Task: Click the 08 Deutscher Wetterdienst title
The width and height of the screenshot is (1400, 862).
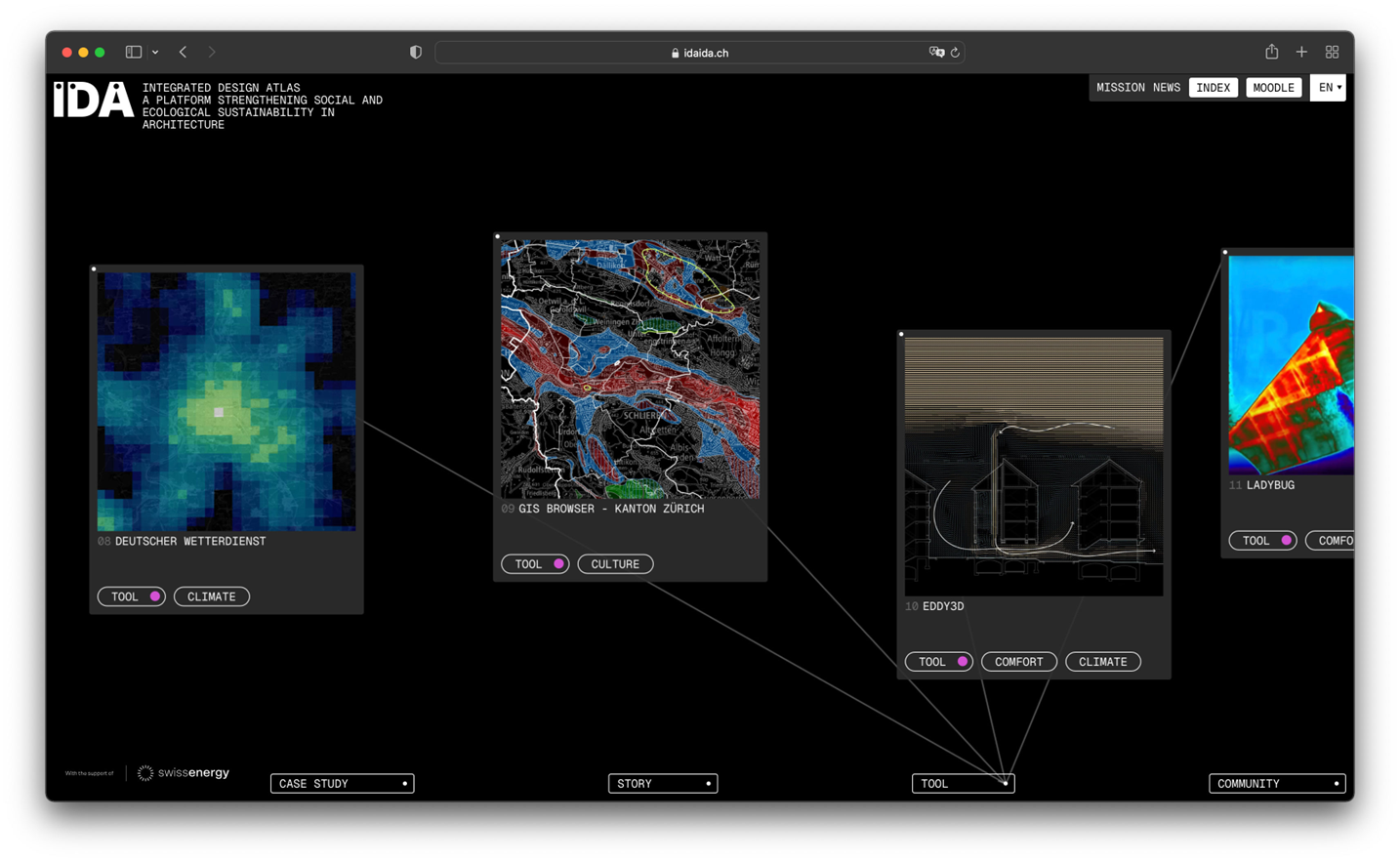Action: pos(182,542)
